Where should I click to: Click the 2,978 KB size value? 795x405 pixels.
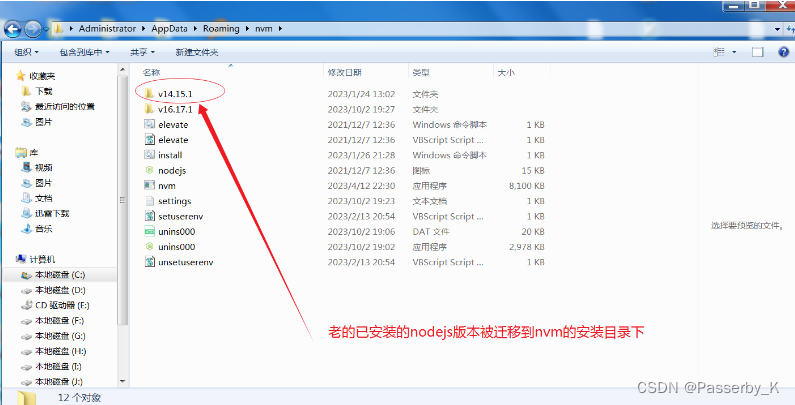click(527, 246)
